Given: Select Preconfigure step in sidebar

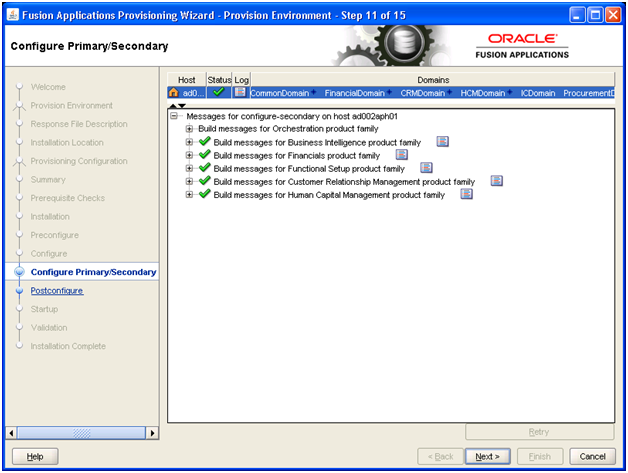Looking at the screenshot, I should 54,235.
